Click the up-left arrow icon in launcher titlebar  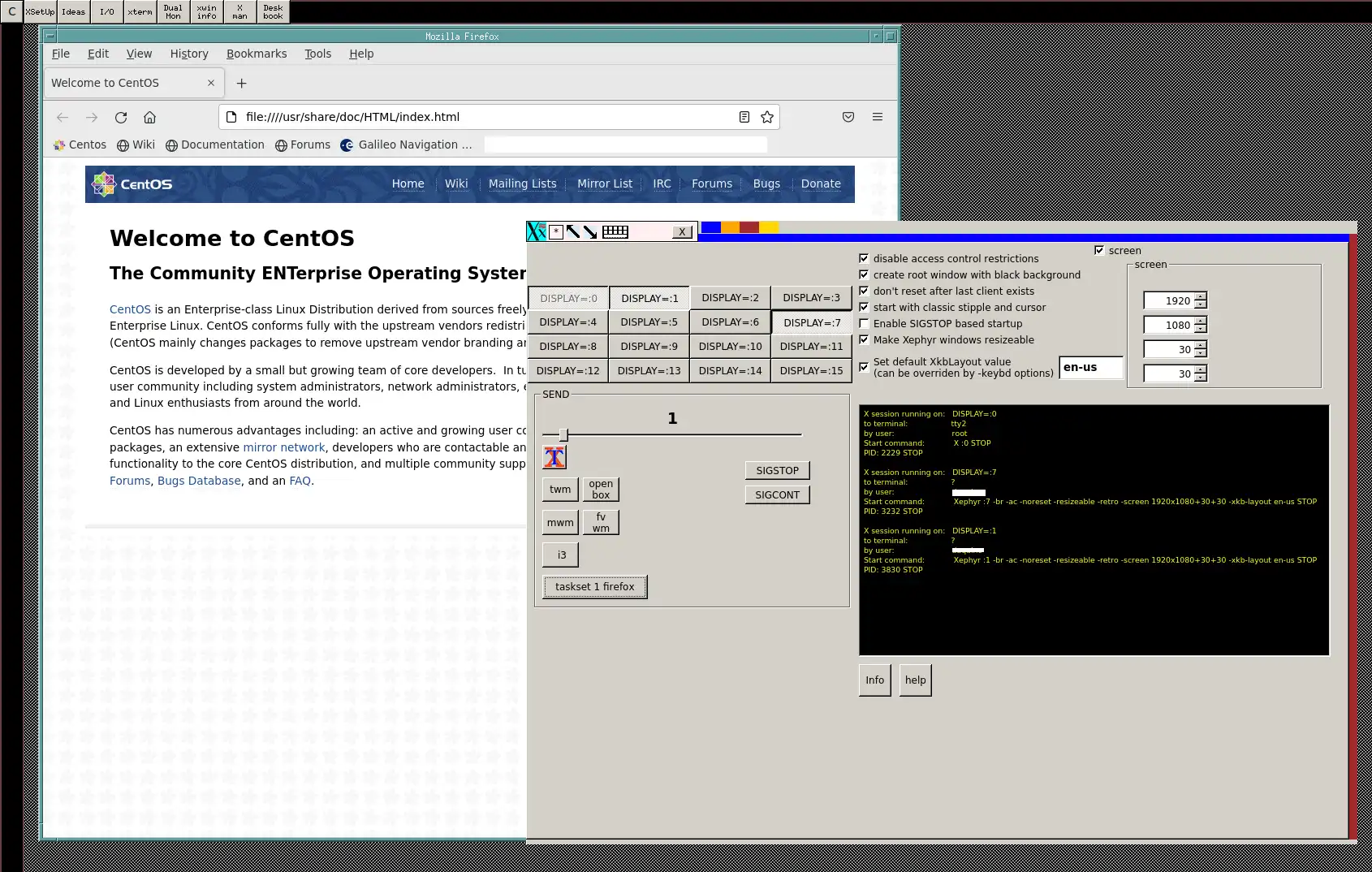[x=573, y=232]
